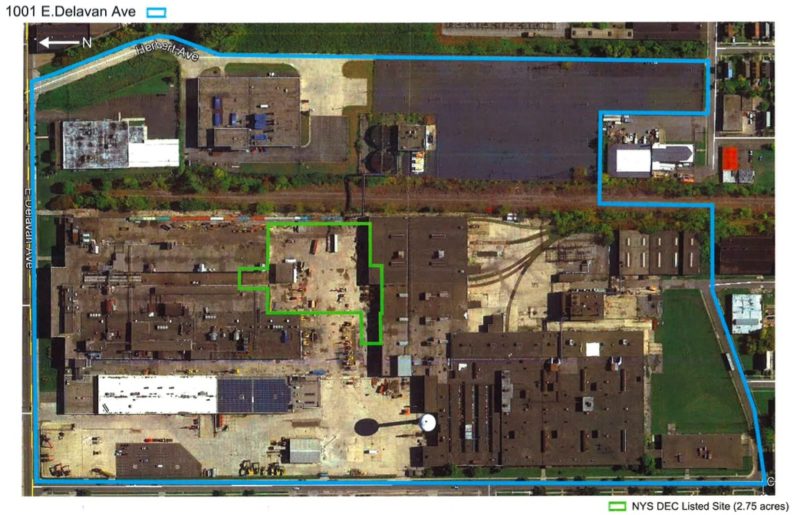
Task: Click the 'E Delavan Ave' vertical street label
Action: [x=29, y=227]
